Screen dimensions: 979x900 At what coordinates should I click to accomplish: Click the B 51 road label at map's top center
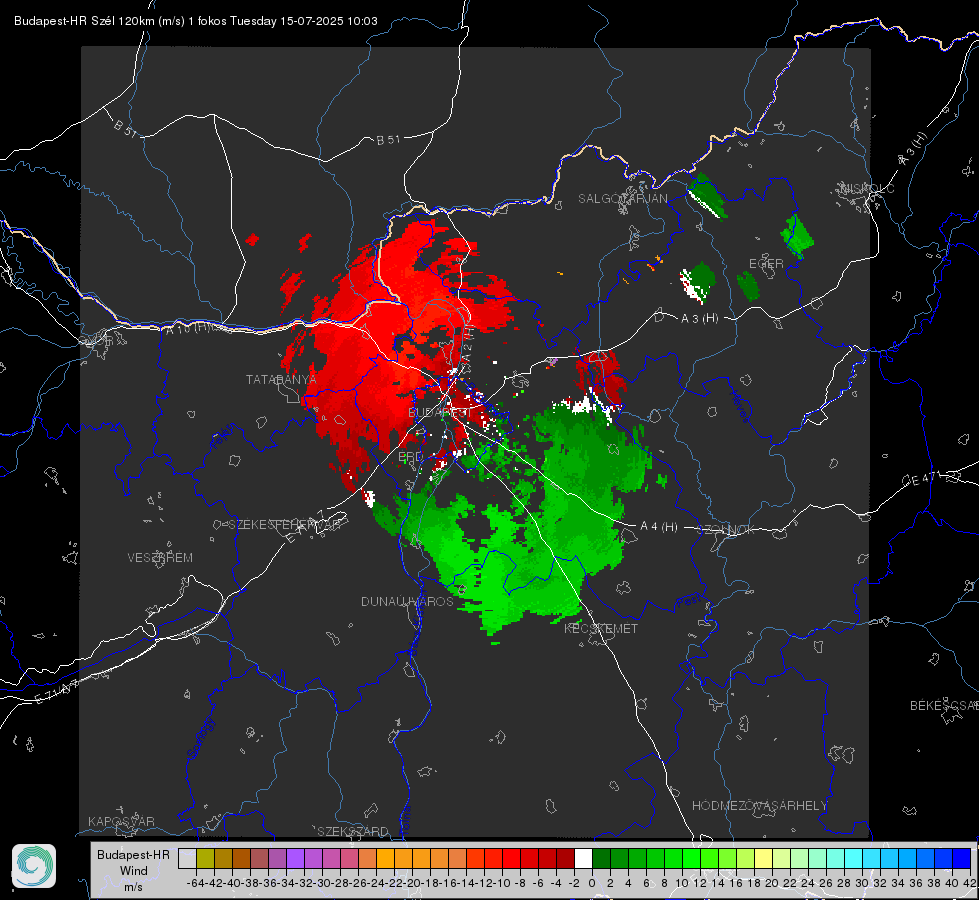(388, 140)
